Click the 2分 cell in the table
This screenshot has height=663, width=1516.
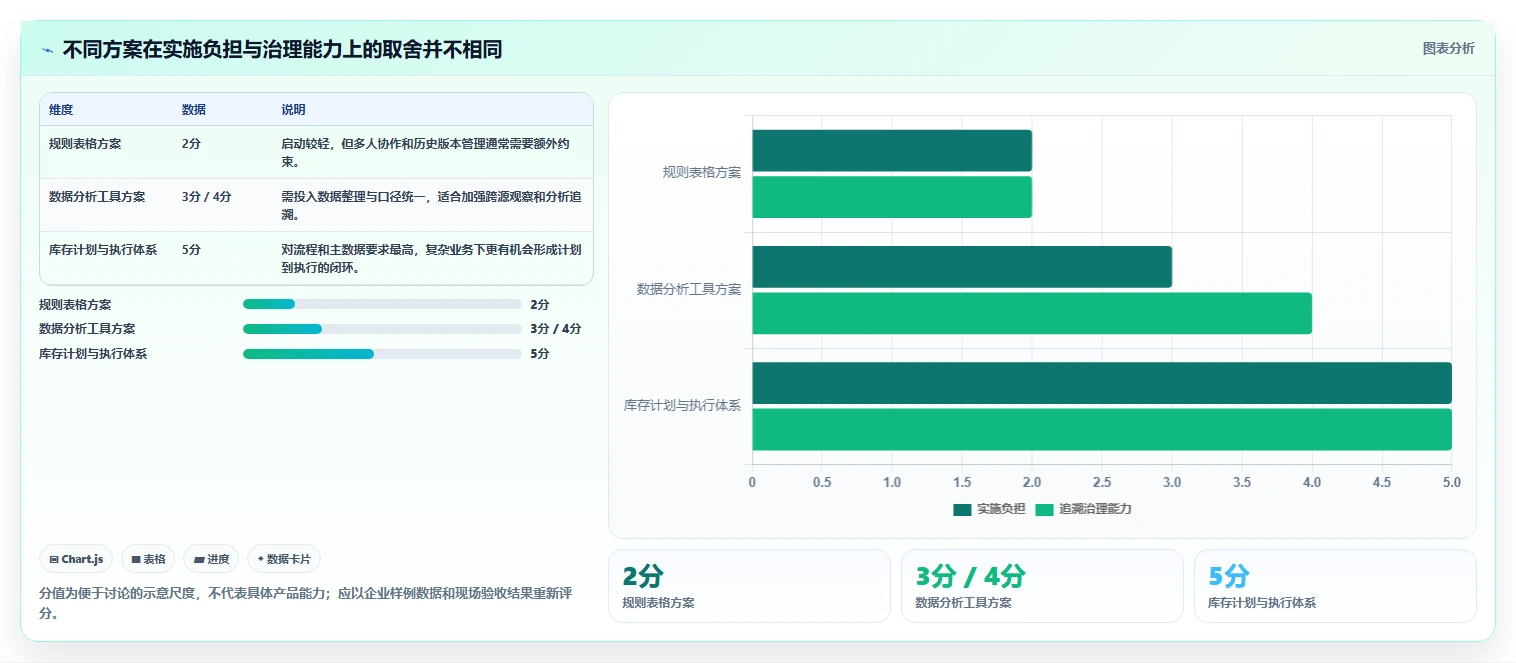tap(191, 143)
